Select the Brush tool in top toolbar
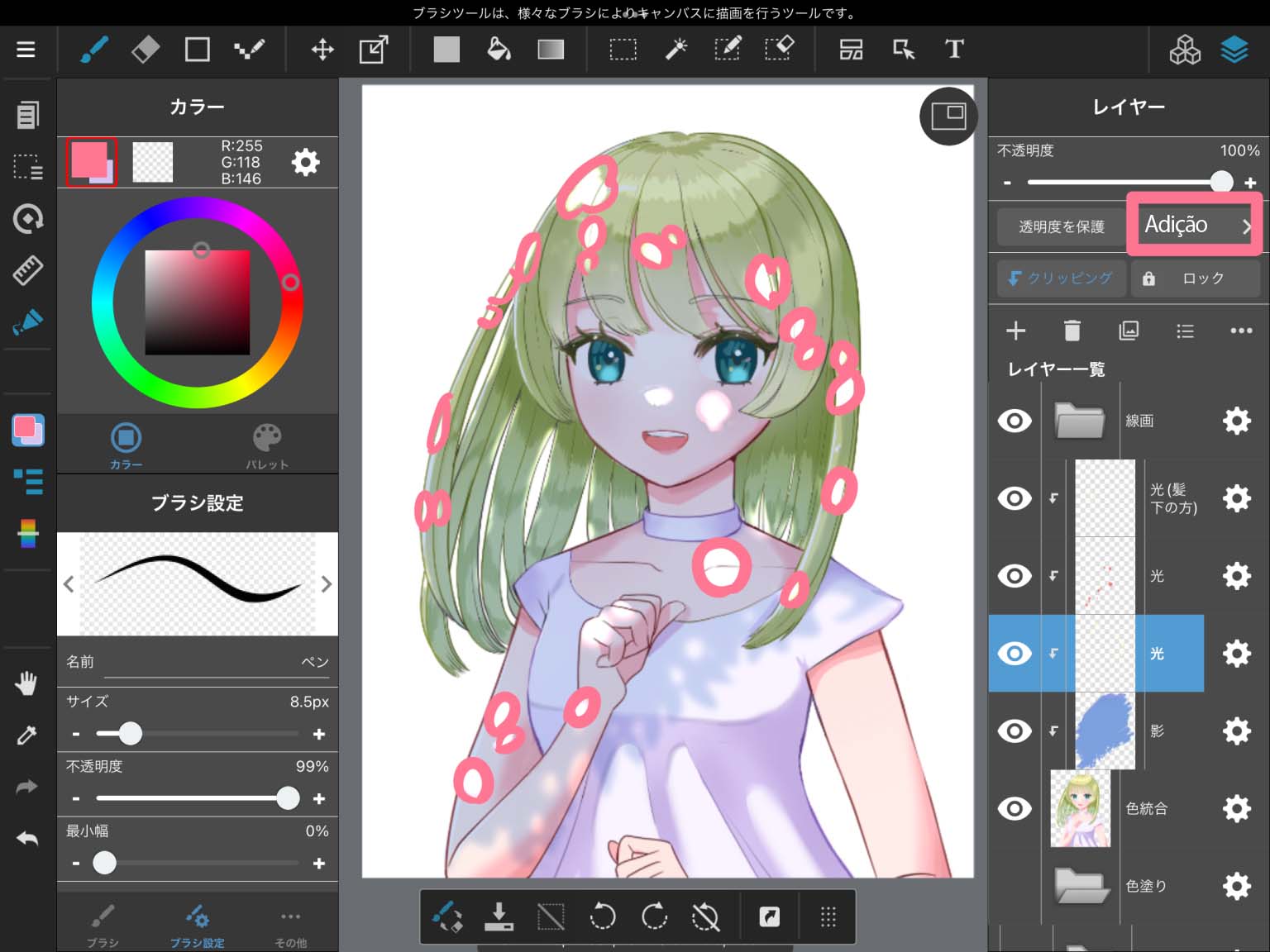Screen dimensions: 1270x952 (94, 50)
